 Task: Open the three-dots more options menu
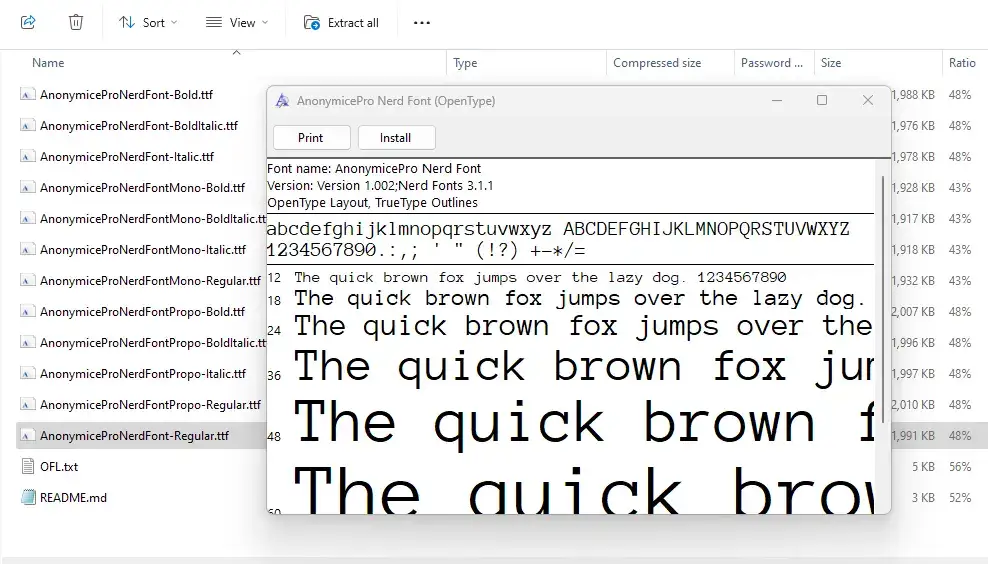tap(422, 22)
